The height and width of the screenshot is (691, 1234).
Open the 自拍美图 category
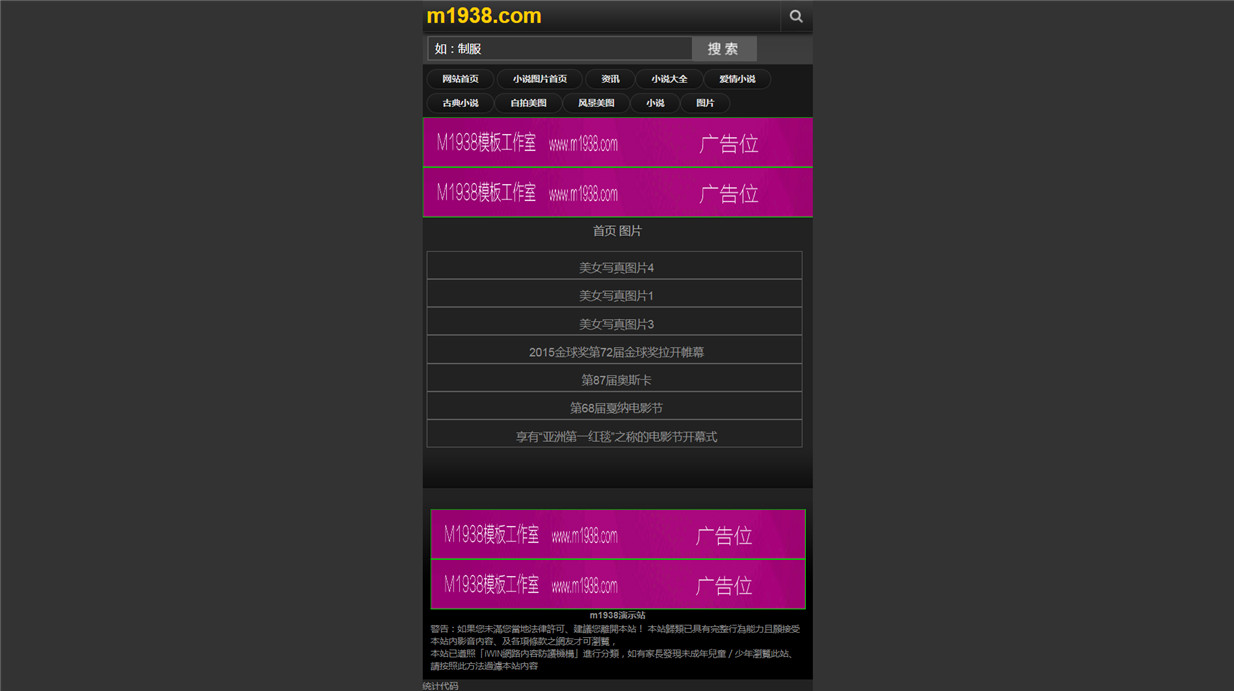click(528, 103)
